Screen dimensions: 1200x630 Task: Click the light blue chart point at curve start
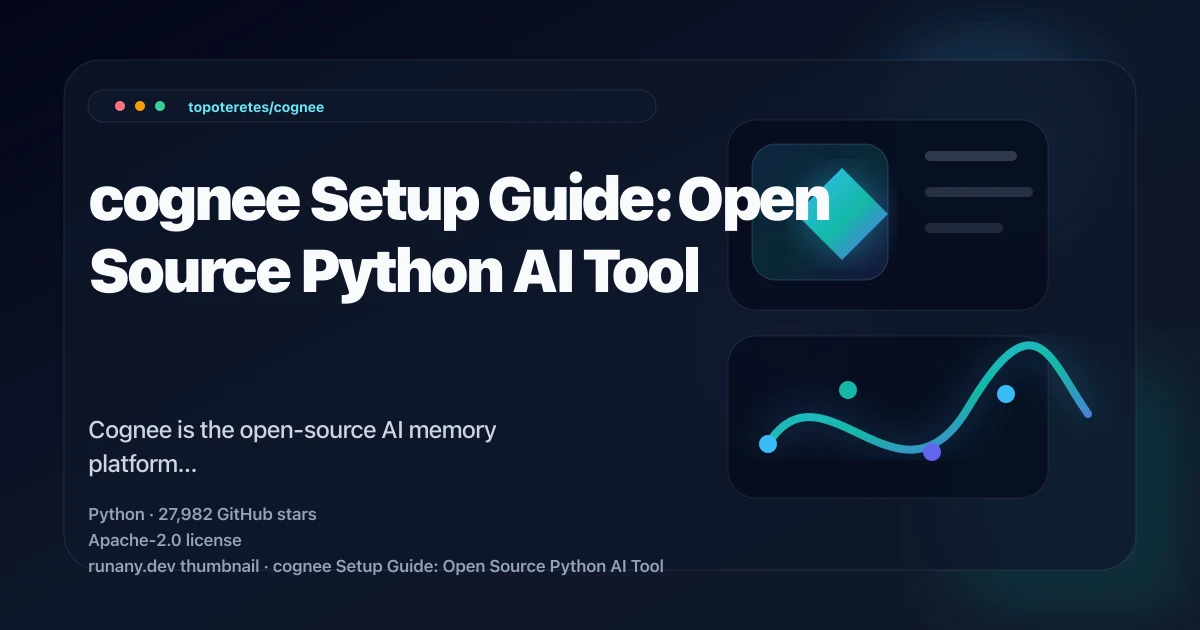coord(768,444)
